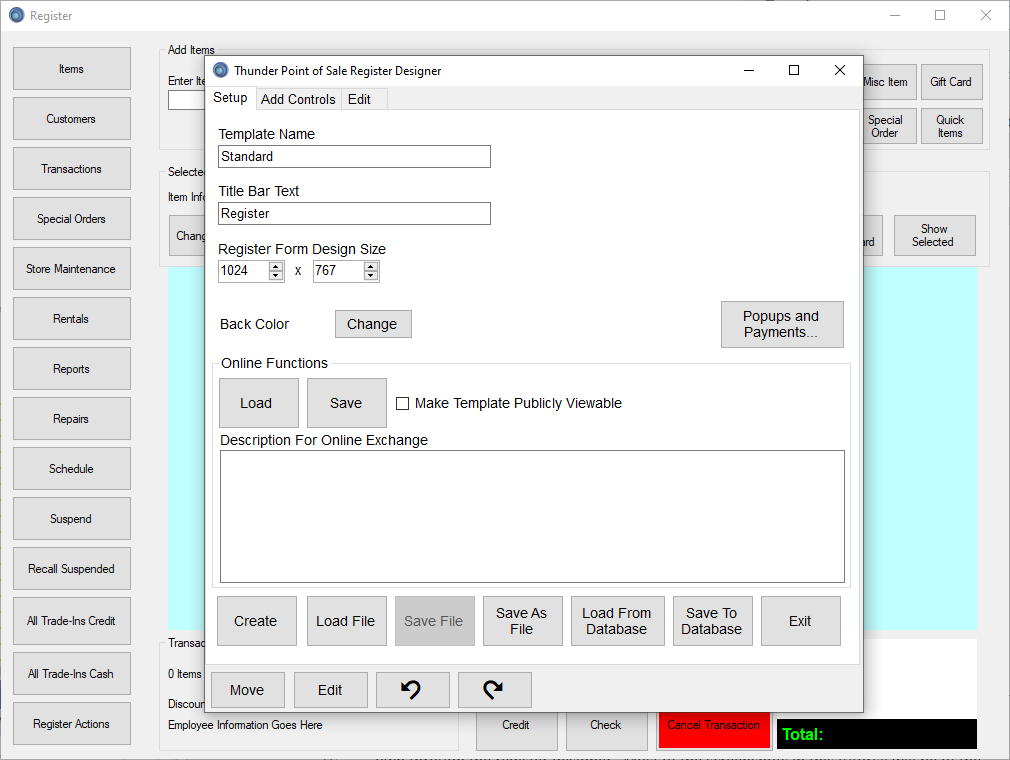Click the red Cancel Transaction button

pos(714,727)
